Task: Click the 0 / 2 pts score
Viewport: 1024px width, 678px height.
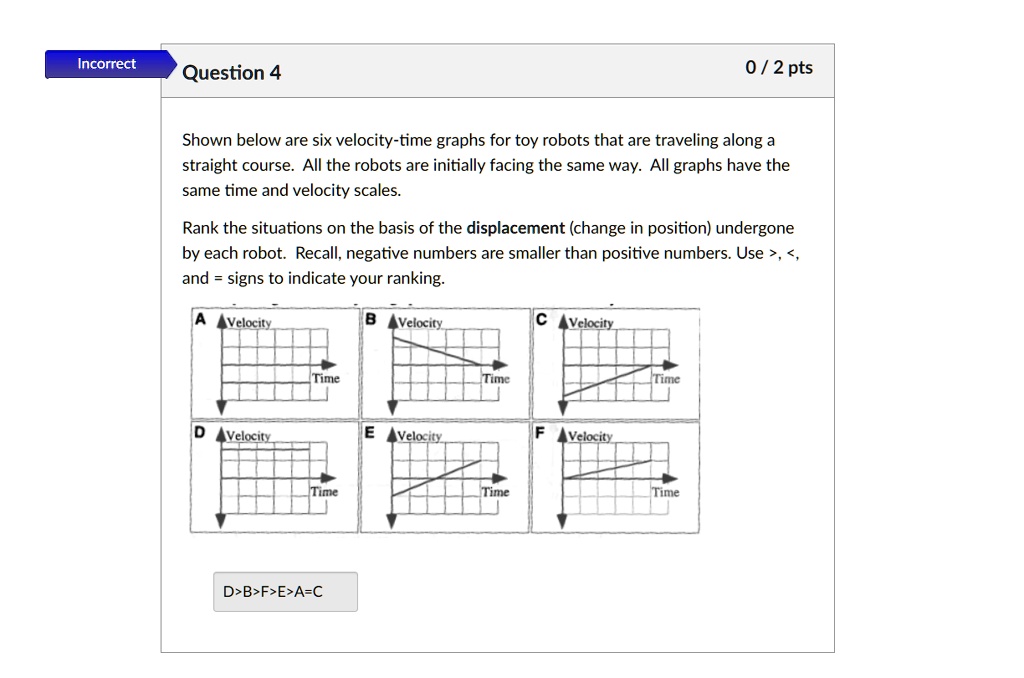Action: (x=779, y=68)
